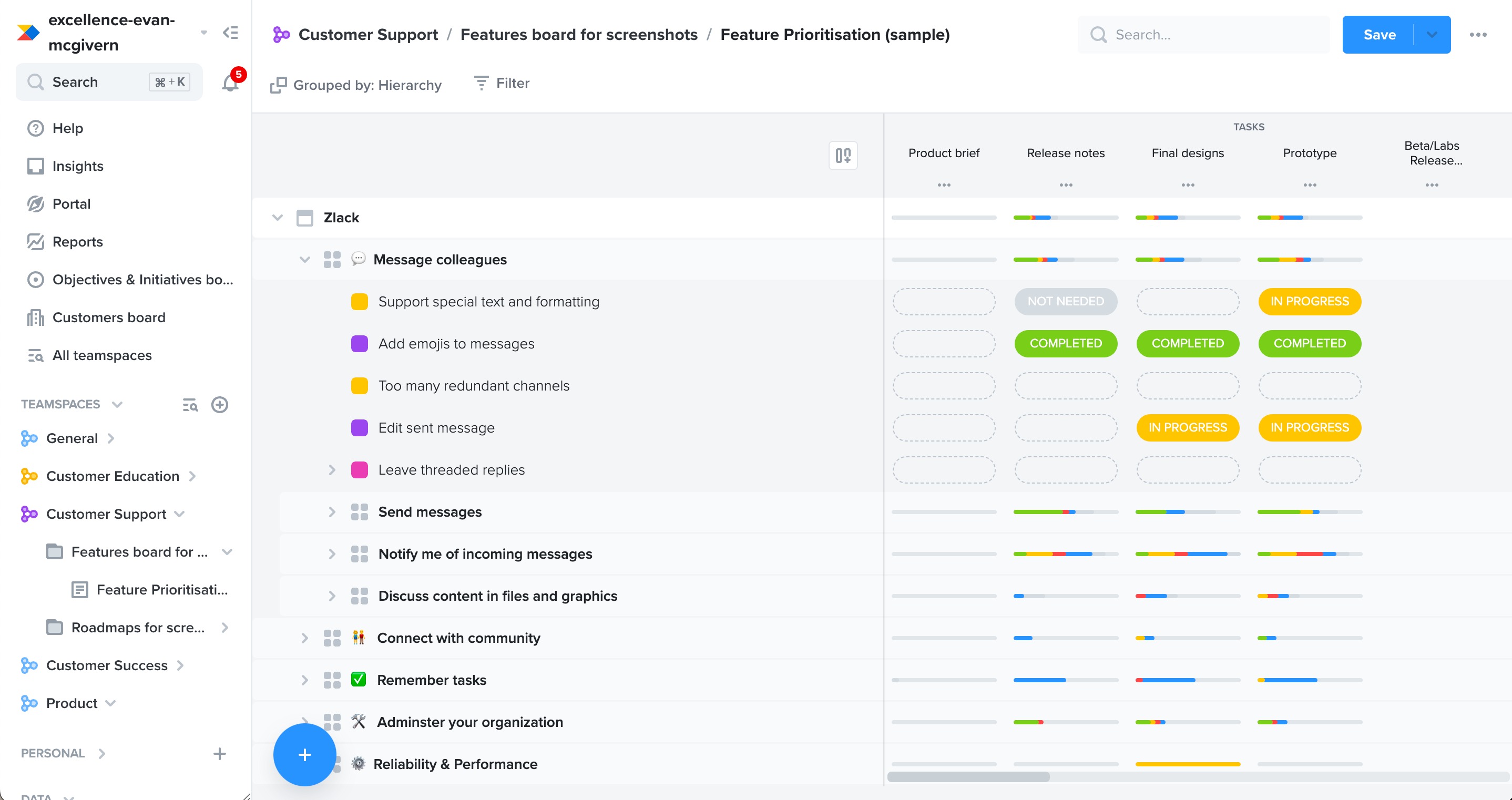Expand Leave threaded replies feature
The height and width of the screenshot is (800, 1512).
click(x=332, y=470)
